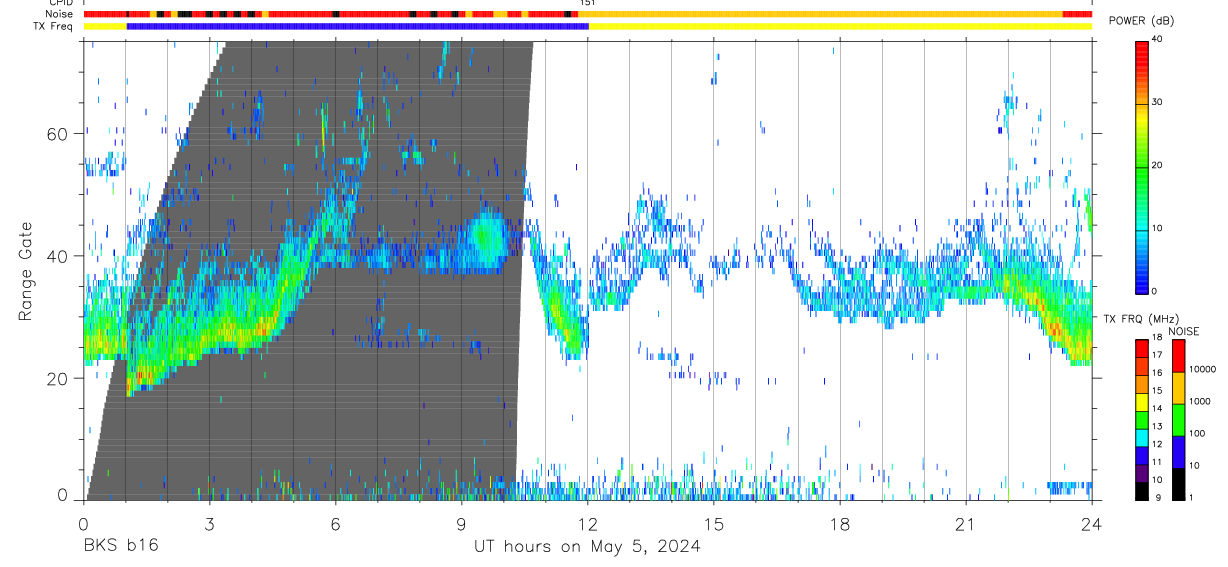Click the x-axis tick label '3'
Image resolution: width=1228 pixels, height=567 pixels.
[209, 524]
